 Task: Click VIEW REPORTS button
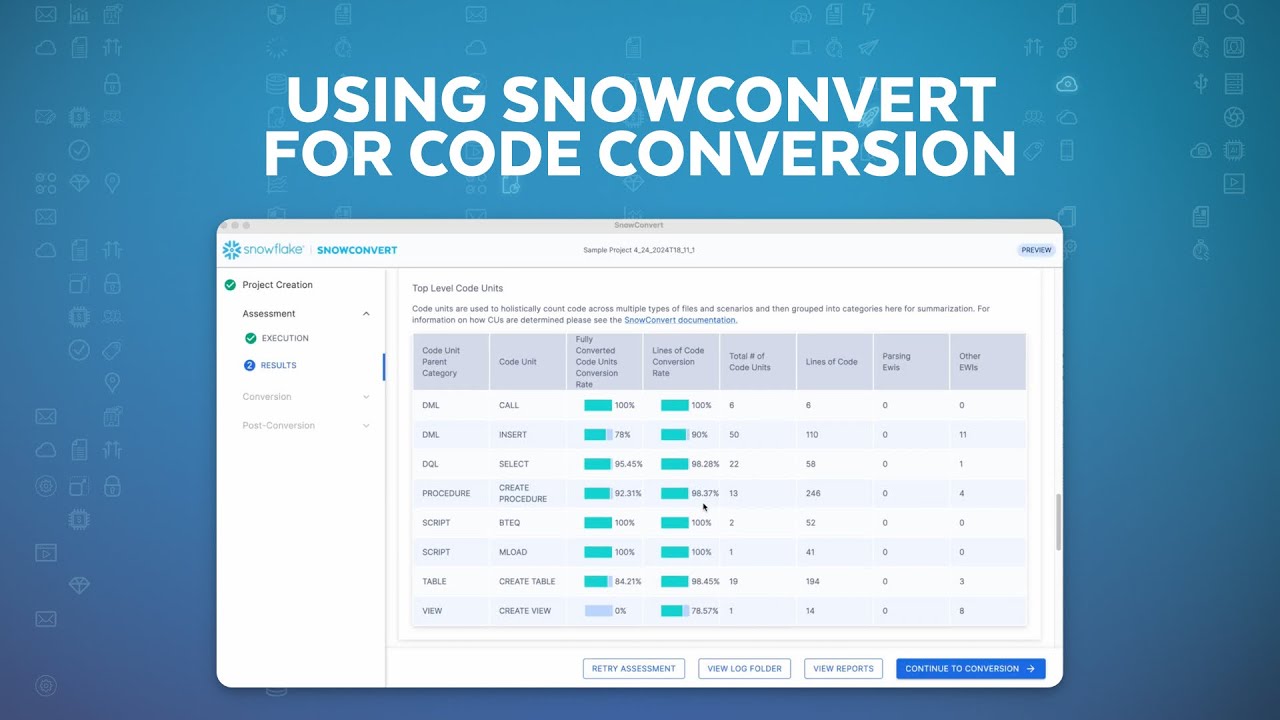coord(843,669)
